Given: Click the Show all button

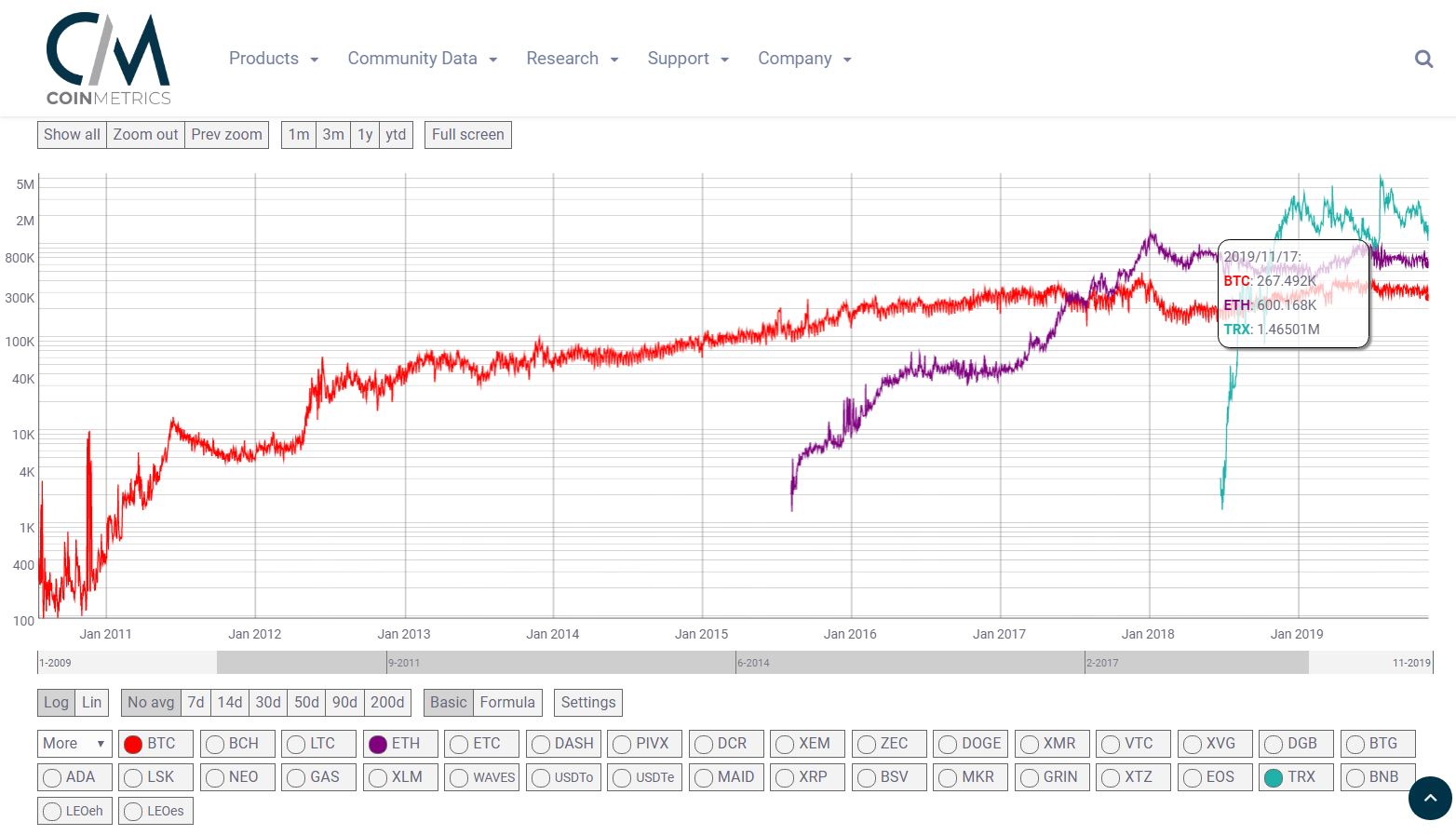Looking at the screenshot, I should tap(72, 134).
